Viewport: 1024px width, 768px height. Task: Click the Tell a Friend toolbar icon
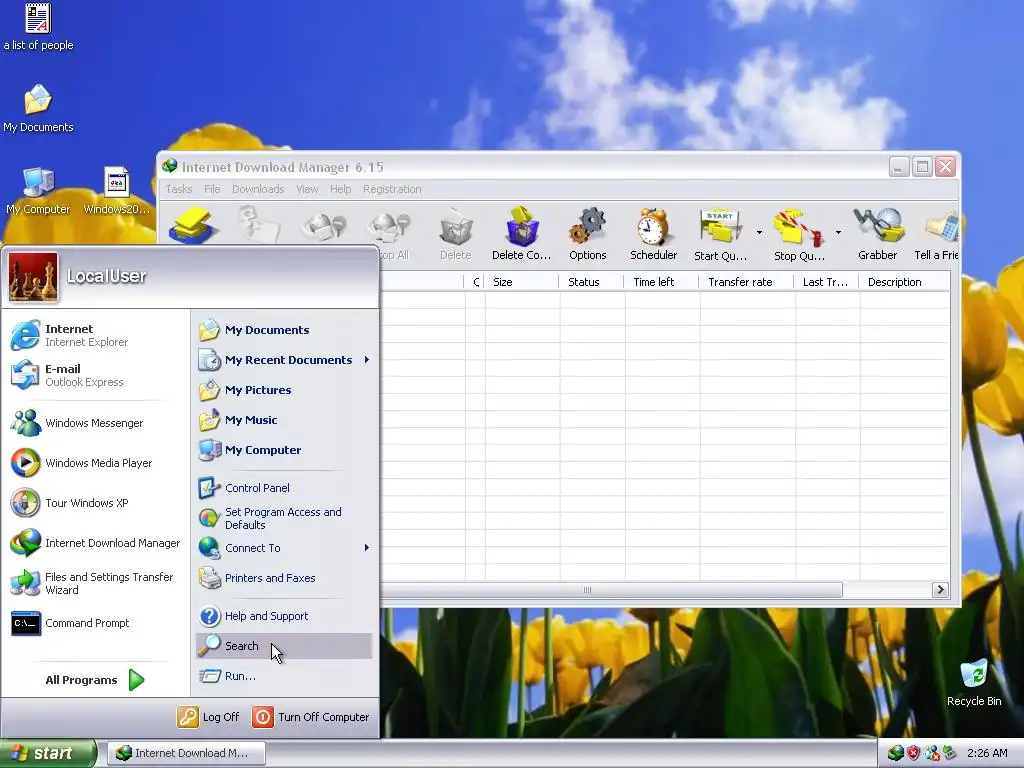[936, 234]
